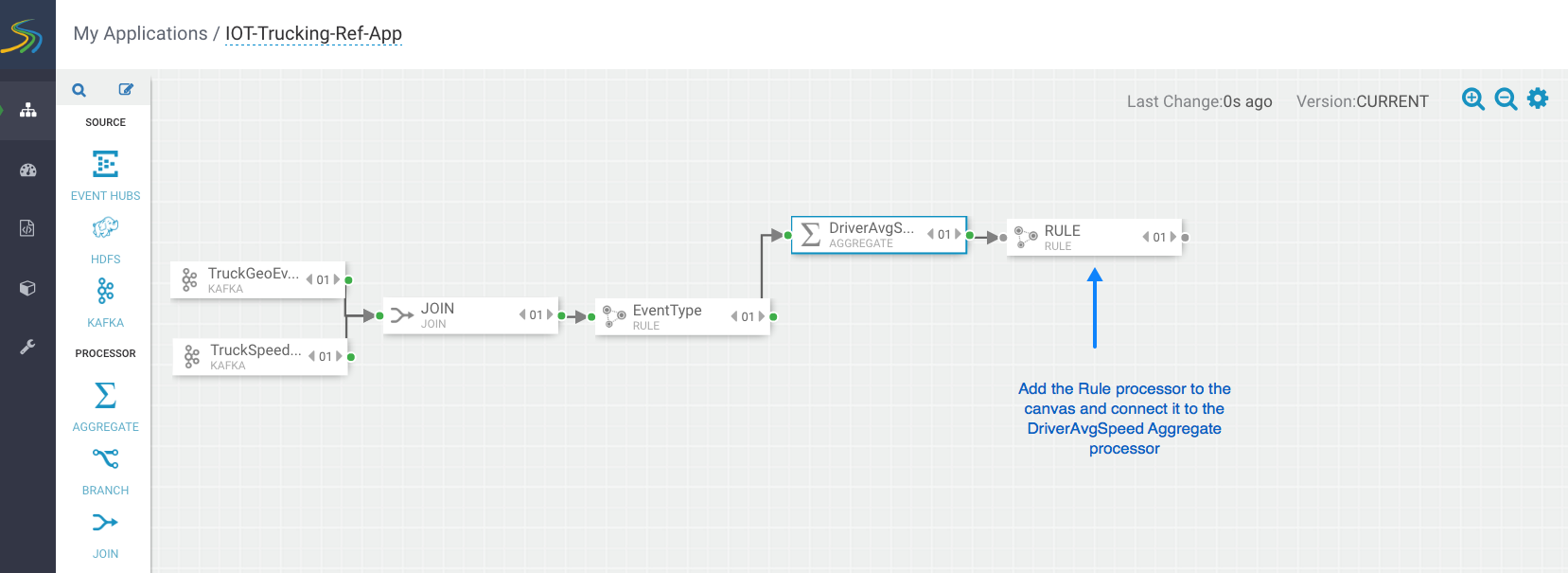Zoom out of the canvas
The image size is (1568, 573).
tap(1506, 98)
